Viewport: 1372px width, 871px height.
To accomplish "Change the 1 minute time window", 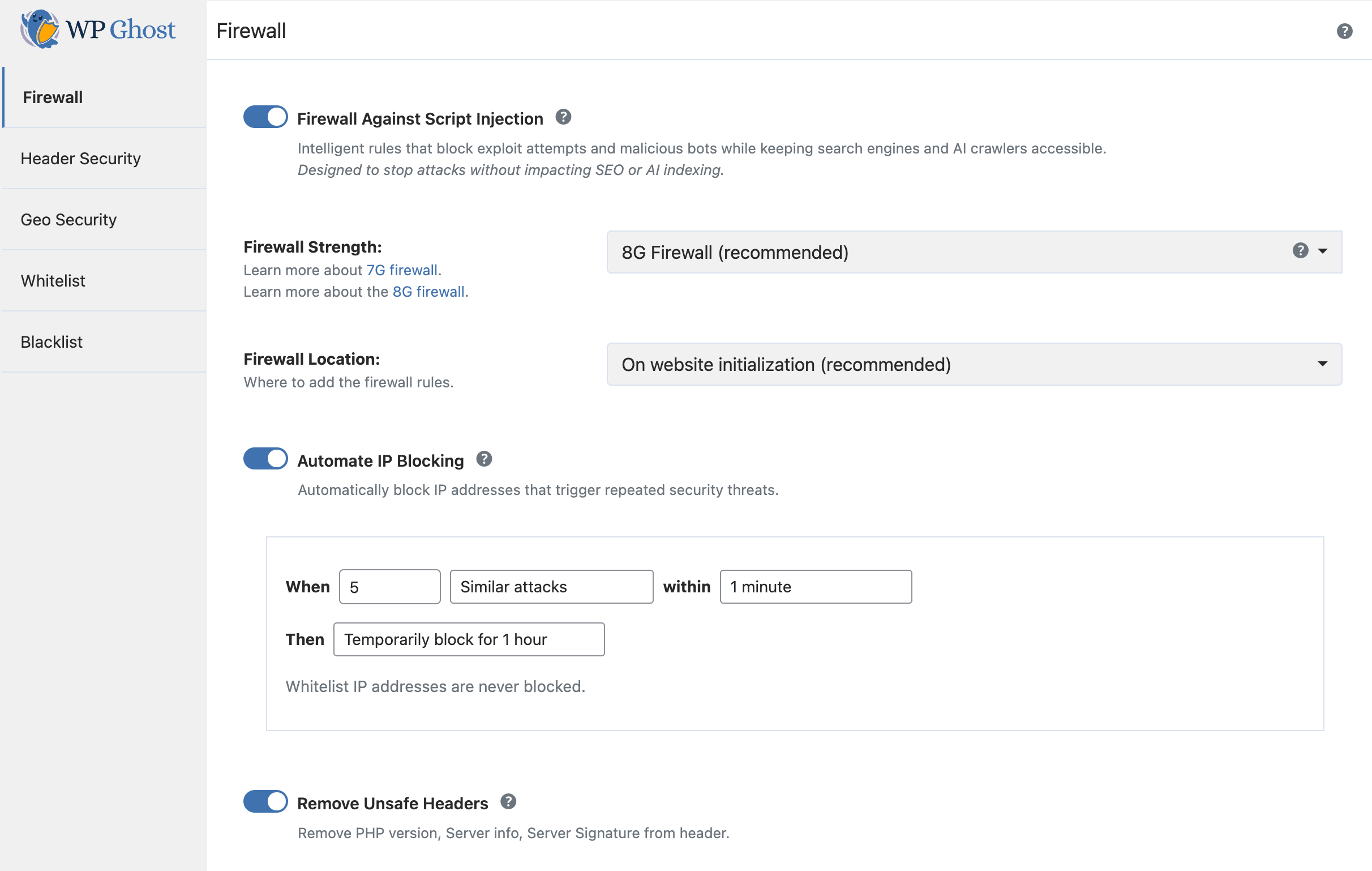I will pyautogui.click(x=816, y=587).
